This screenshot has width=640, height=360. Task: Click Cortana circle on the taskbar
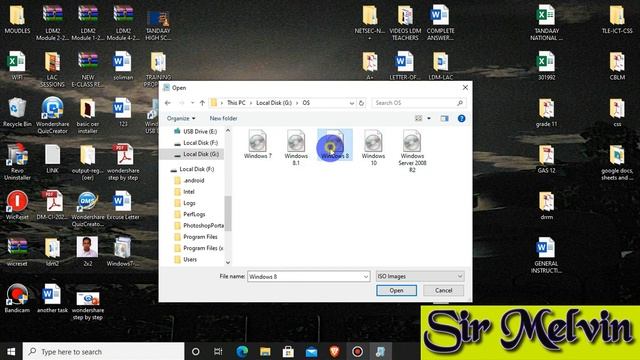(x=196, y=351)
